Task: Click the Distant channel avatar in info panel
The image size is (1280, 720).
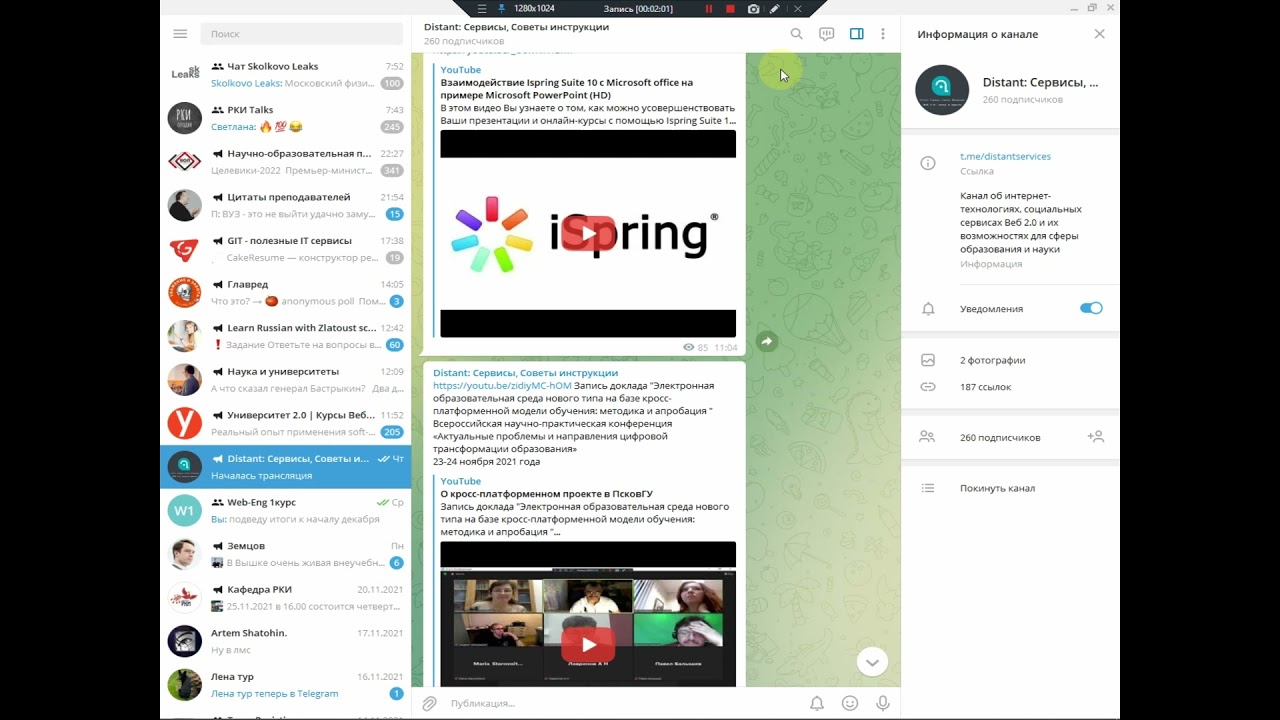Action: (942, 90)
